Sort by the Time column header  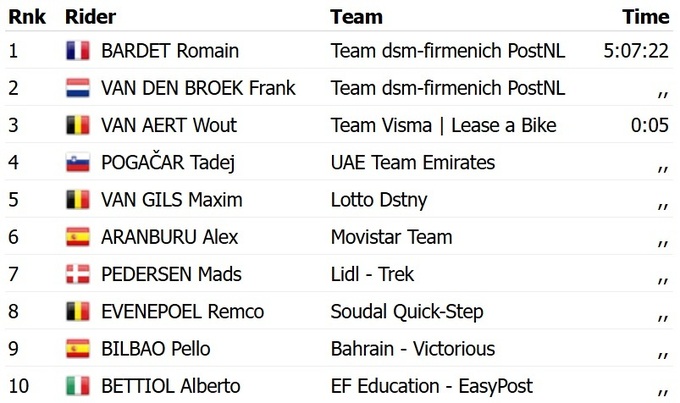tap(645, 17)
